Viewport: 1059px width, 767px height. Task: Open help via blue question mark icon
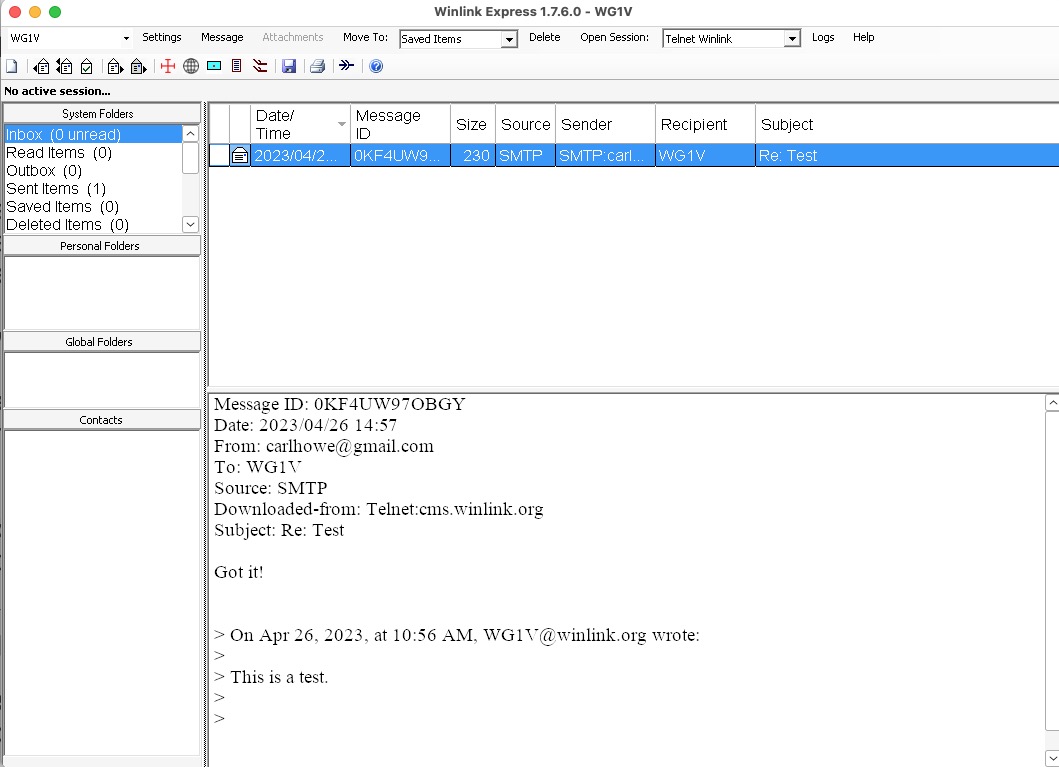coord(376,67)
